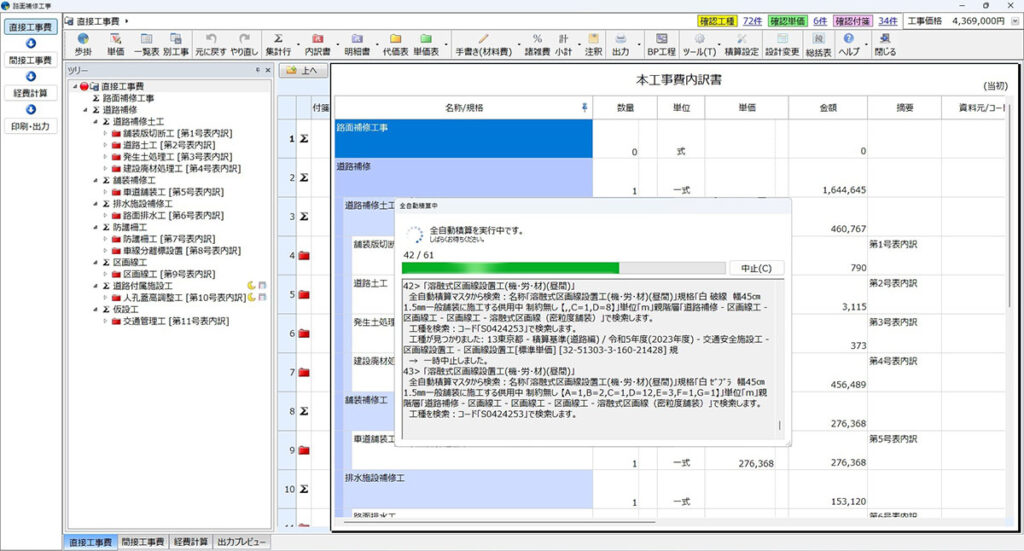Screen dimensions: 1024x551
Task: Click the 歩掛 toolbar icon
Action: click(x=83, y=43)
